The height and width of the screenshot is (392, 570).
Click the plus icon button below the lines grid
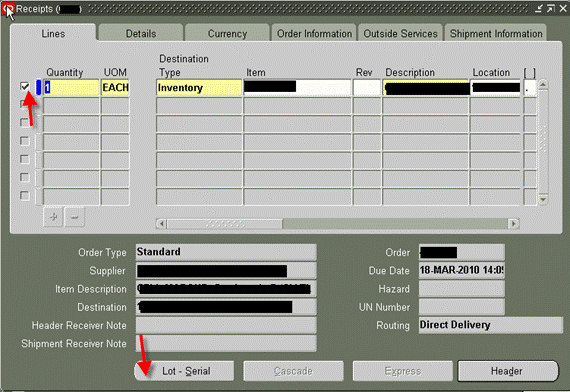coord(53,217)
